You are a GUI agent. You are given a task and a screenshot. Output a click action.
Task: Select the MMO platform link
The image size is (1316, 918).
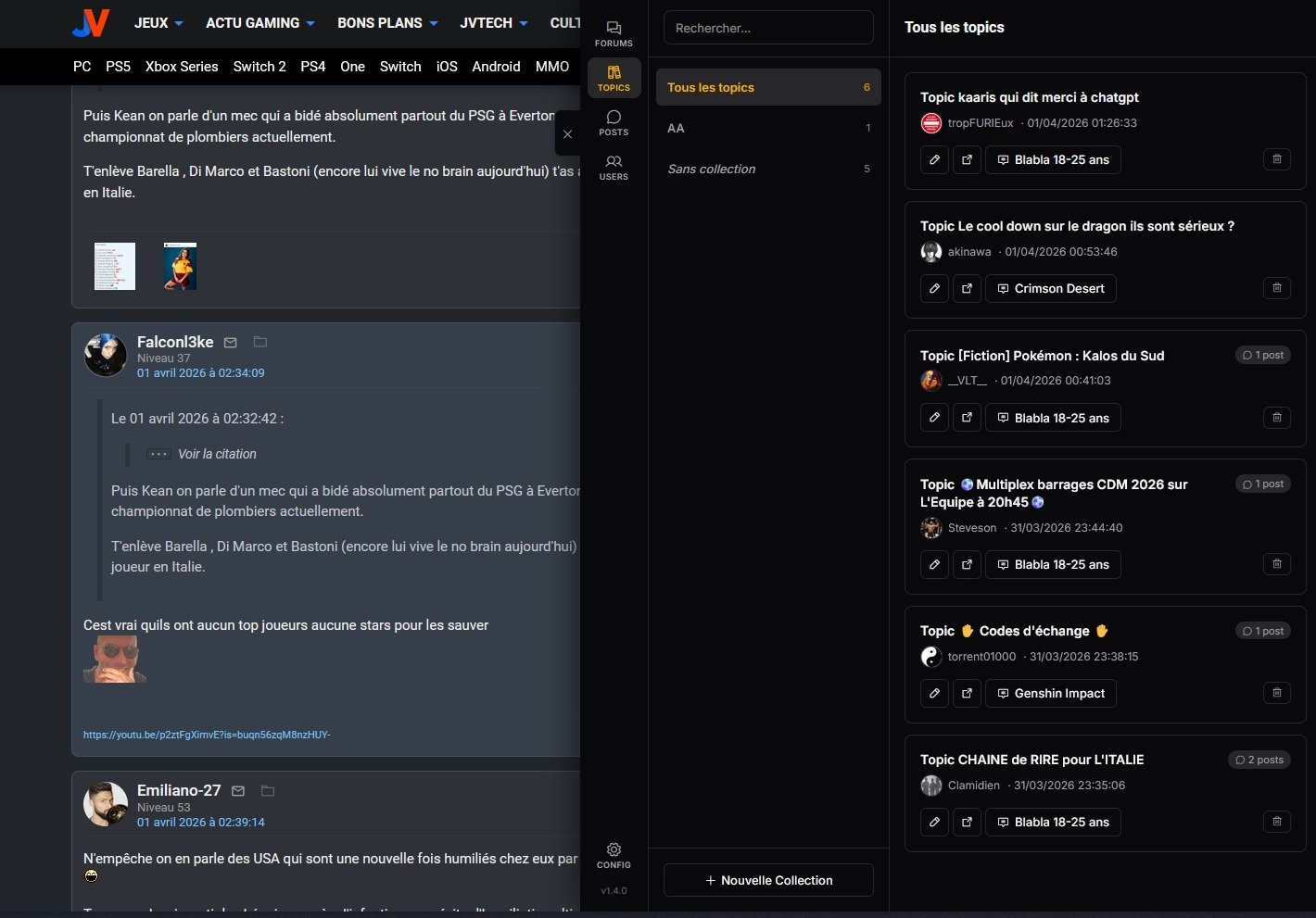[552, 67]
